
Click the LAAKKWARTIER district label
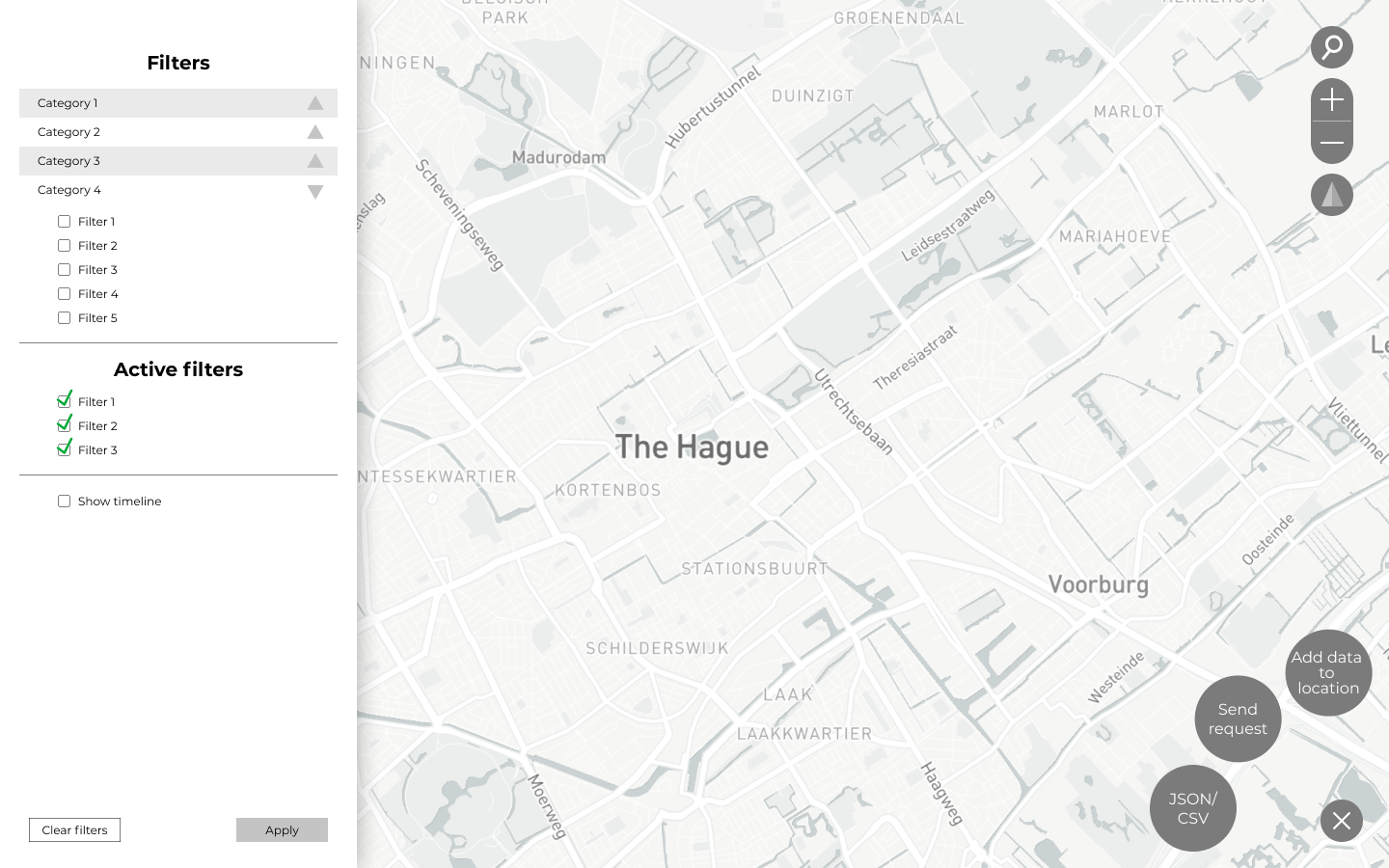[804, 734]
